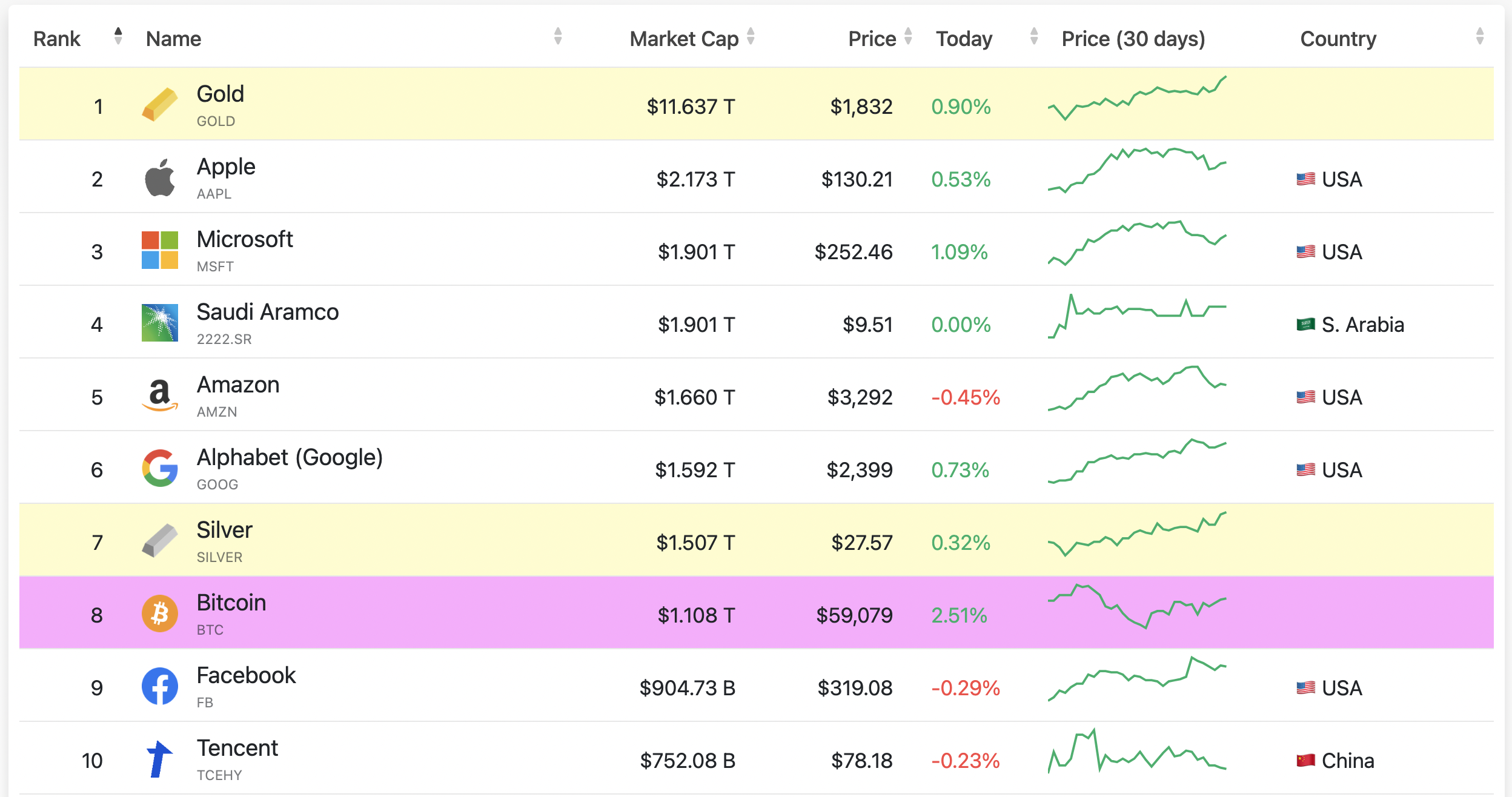The width and height of the screenshot is (1512, 797).
Task: Click the gold bar icon
Action: point(160,105)
